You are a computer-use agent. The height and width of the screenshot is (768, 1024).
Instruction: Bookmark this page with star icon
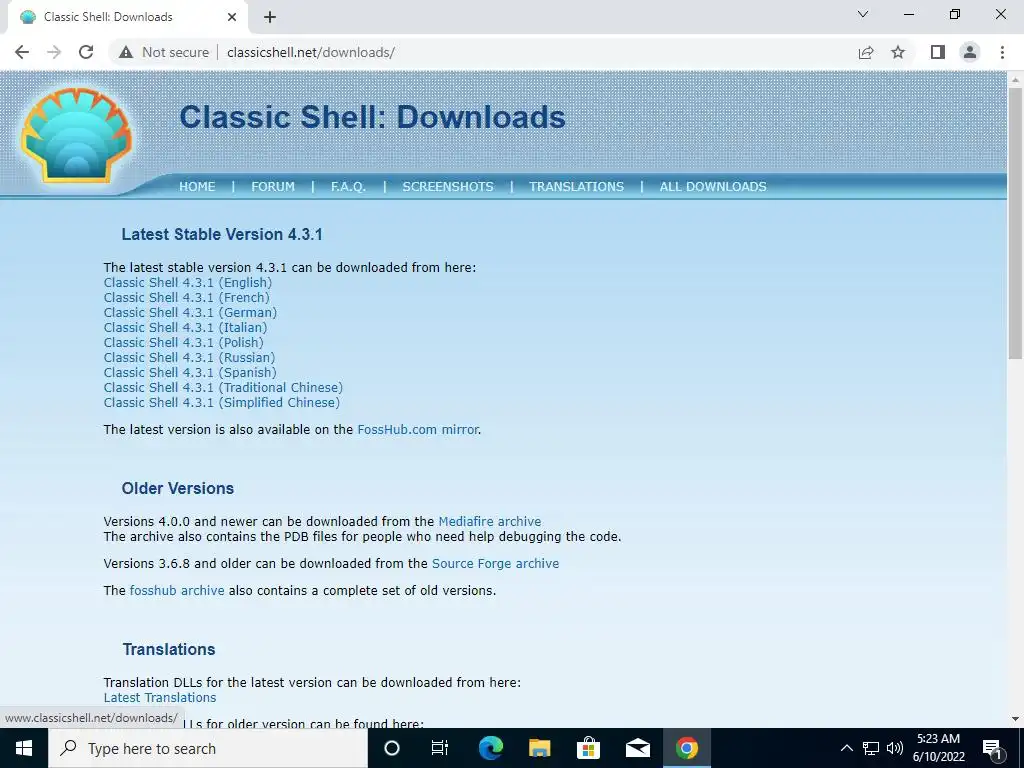coord(898,52)
